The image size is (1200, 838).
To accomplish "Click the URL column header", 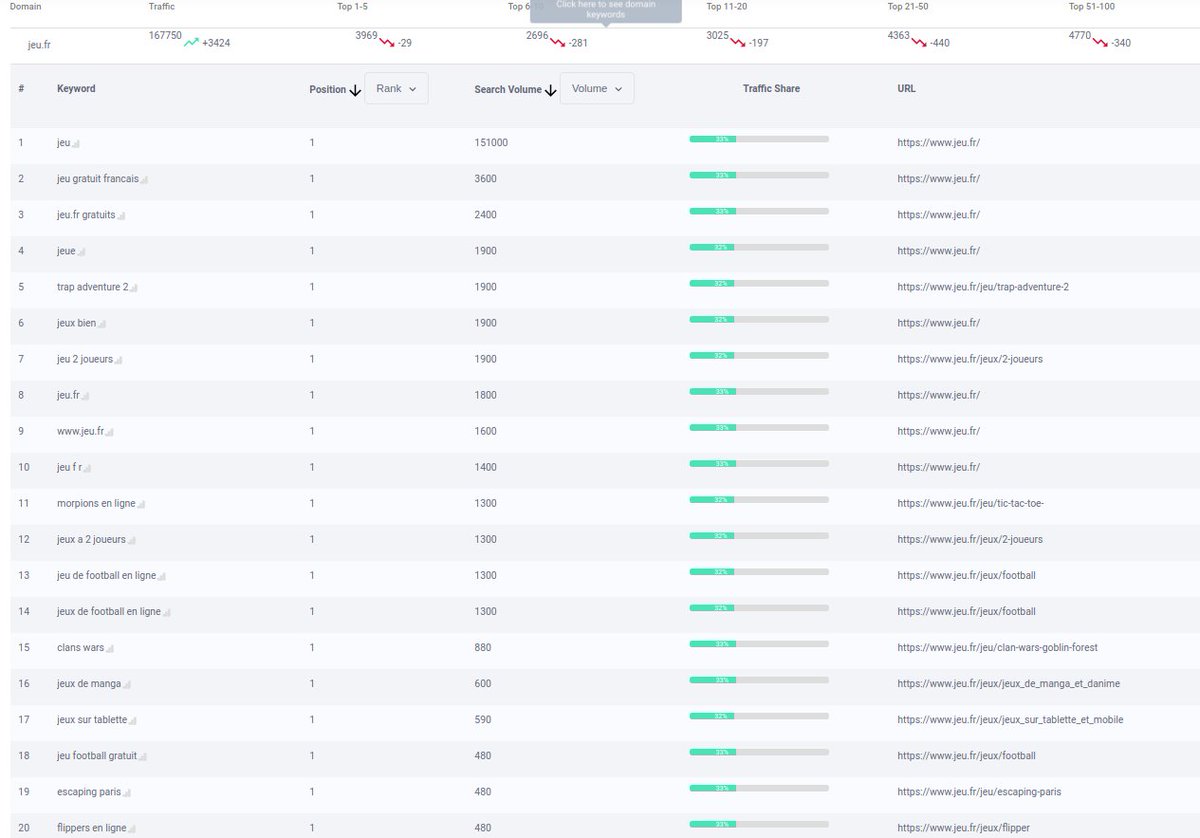I will pyautogui.click(x=906, y=88).
